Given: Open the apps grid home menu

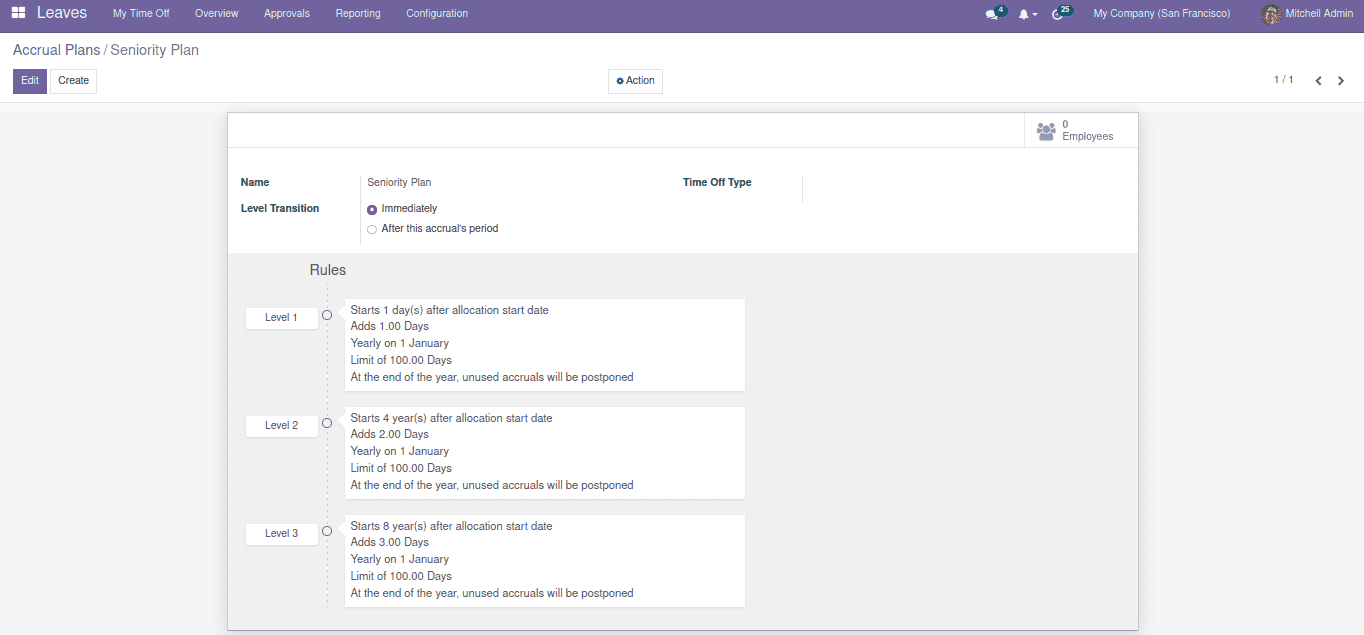Looking at the screenshot, I should (x=19, y=13).
